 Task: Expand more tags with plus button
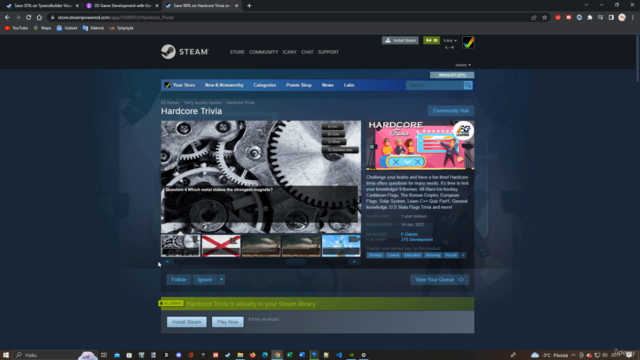click(x=463, y=255)
